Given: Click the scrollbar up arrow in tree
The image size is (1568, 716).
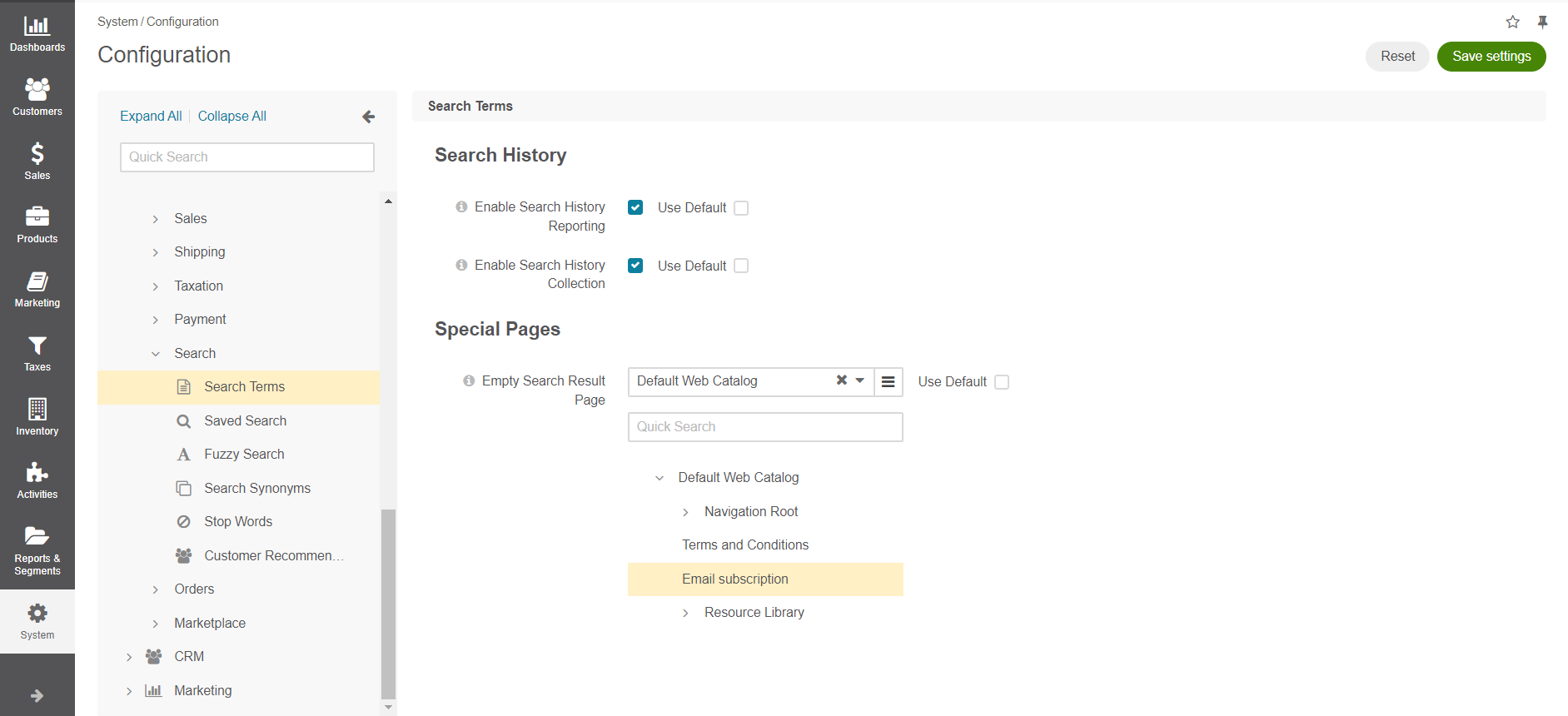Looking at the screenshot, I should [x=388, y=201].
